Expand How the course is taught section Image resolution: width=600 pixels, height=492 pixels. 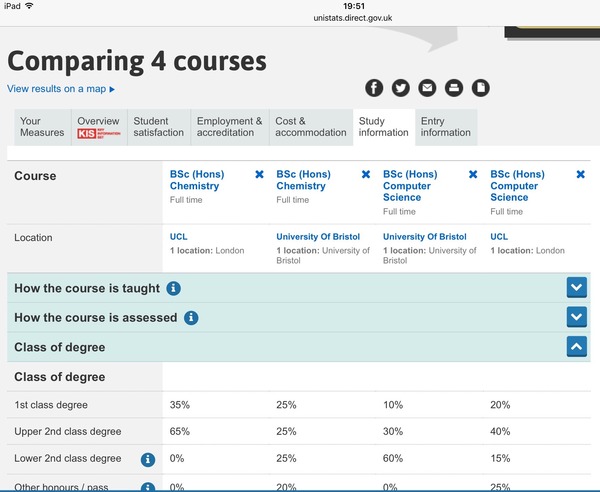pos(577,287)
